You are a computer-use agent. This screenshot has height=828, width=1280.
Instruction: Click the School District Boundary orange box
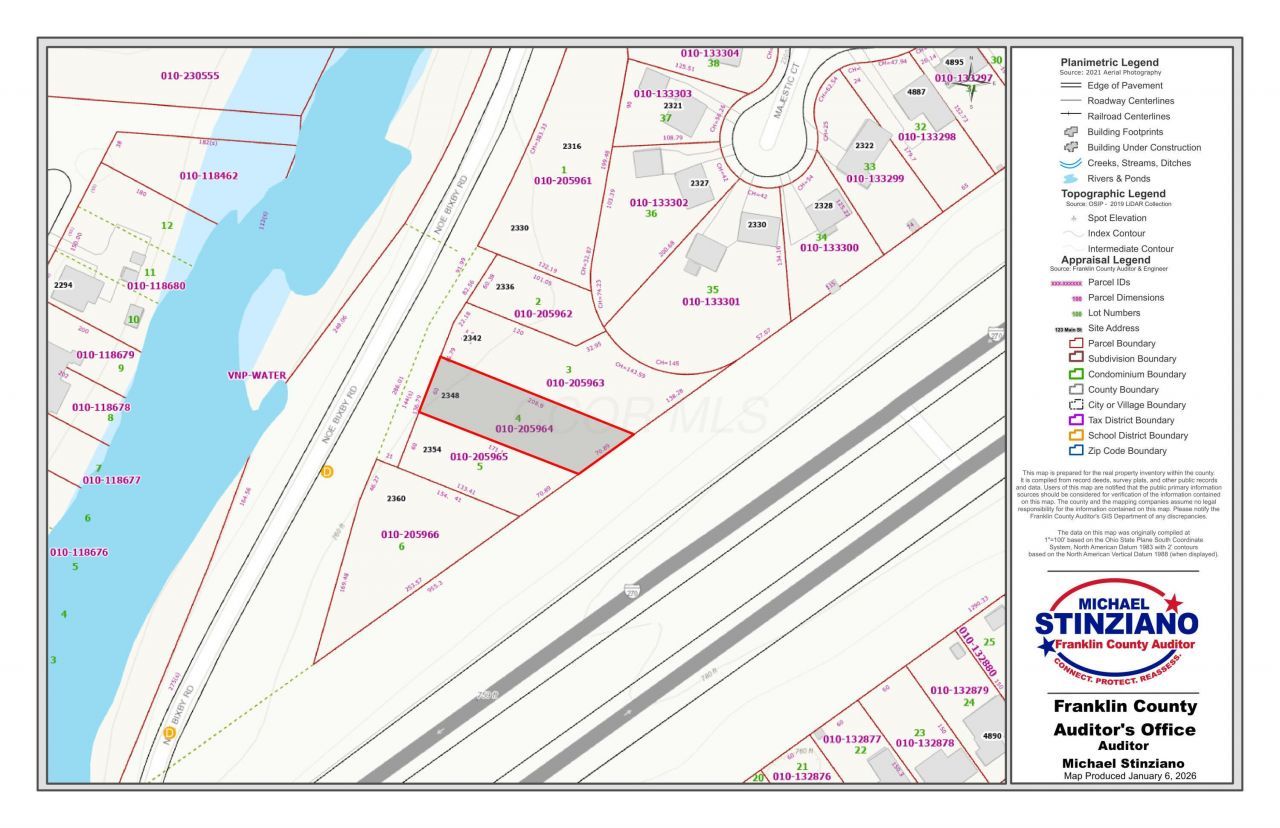[1076, 436]
